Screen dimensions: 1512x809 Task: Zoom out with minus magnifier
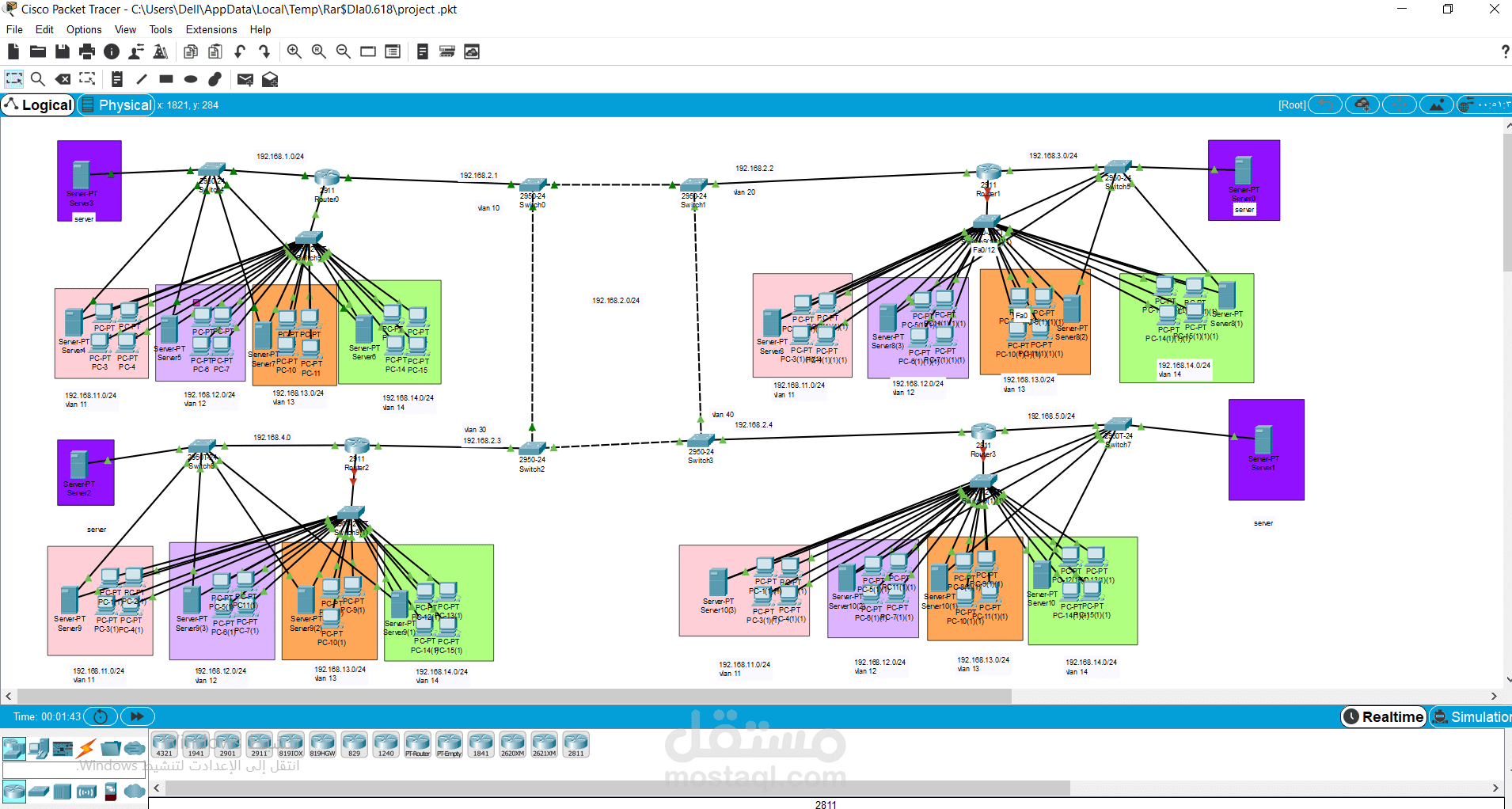click(x=344, y=51)
